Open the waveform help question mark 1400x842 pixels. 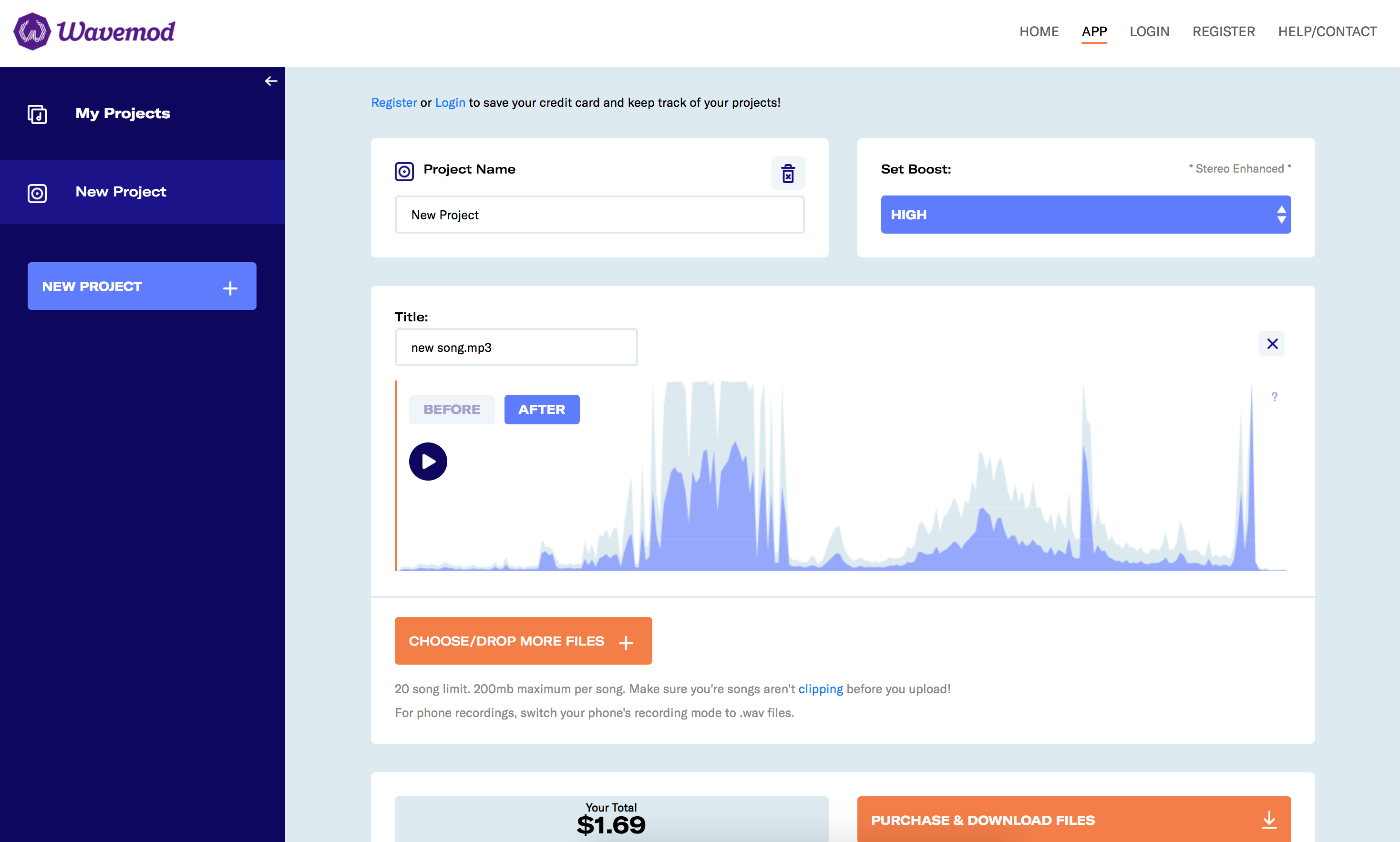(x=1274, y=397)
